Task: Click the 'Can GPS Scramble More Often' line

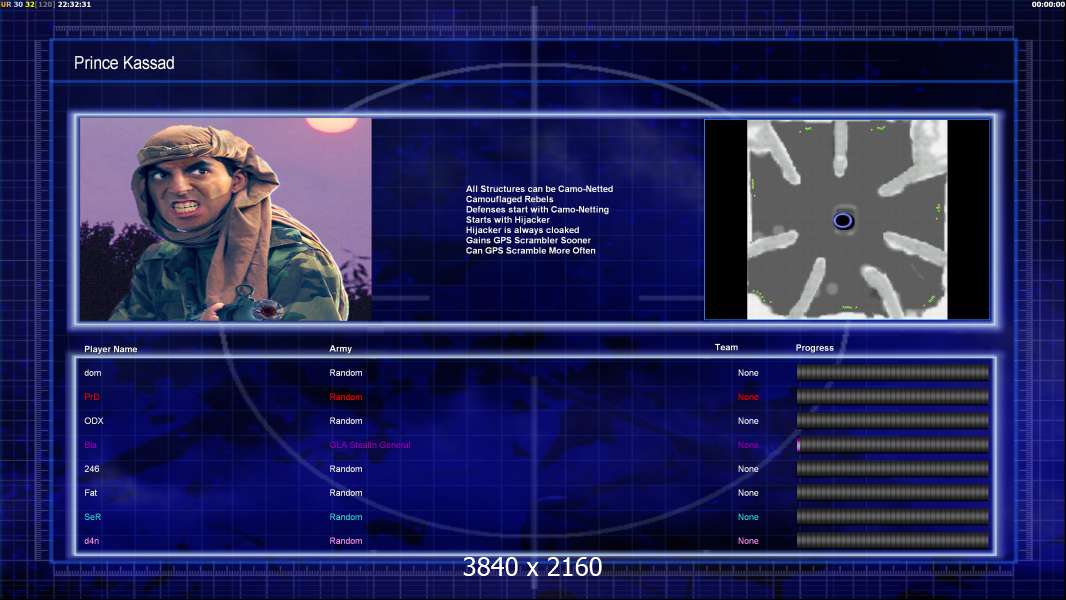Action: [530, 250]
